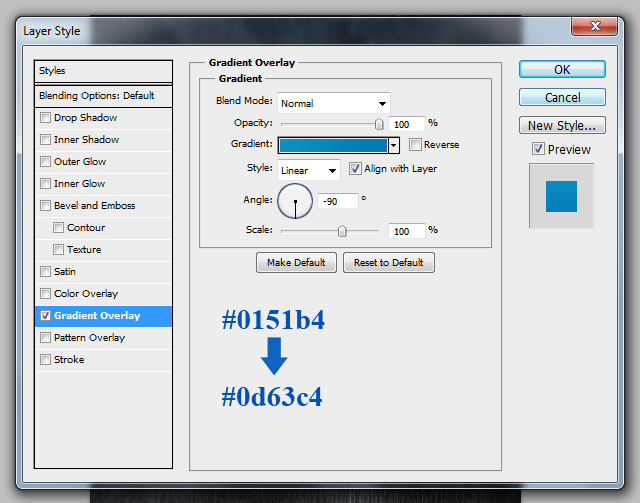
Task: Uncheck Align with Layer
Action: click(x=355, y=169)
